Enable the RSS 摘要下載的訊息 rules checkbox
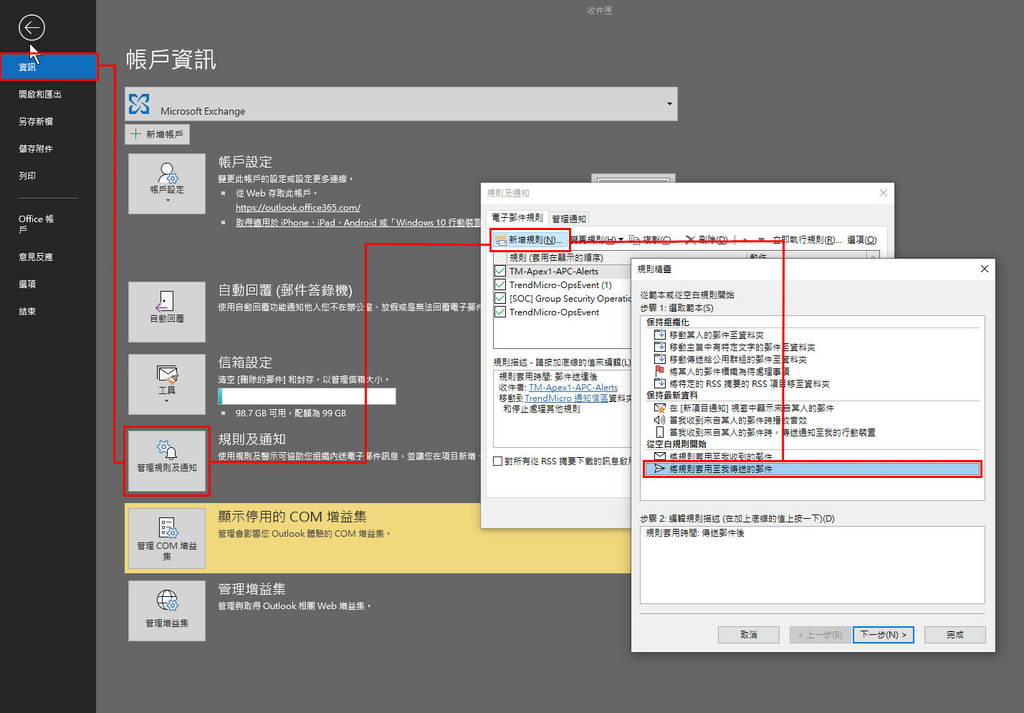1024x713 pixels. pos(498,461)
